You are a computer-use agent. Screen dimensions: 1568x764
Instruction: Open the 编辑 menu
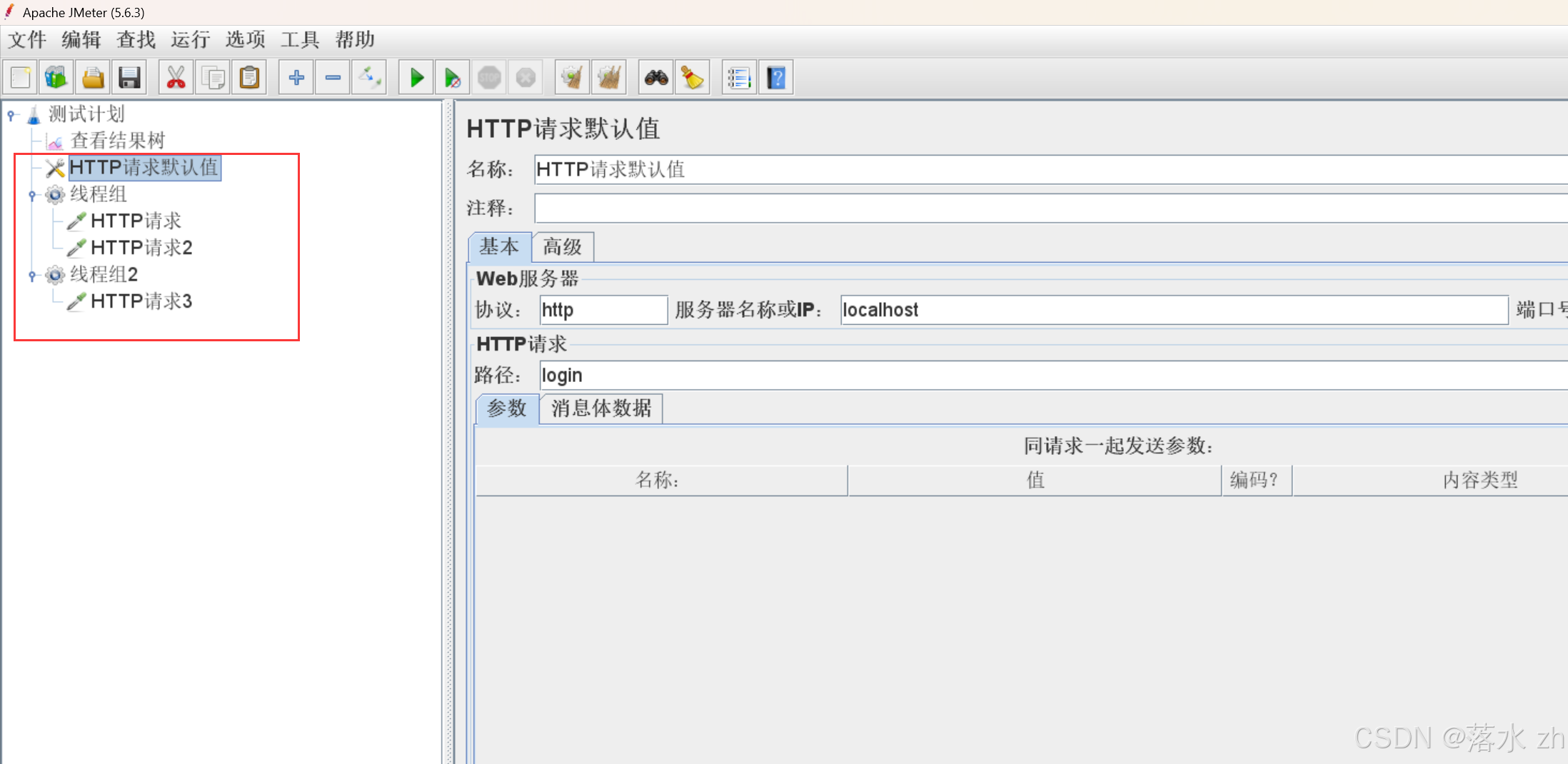(x=81, y=39)
